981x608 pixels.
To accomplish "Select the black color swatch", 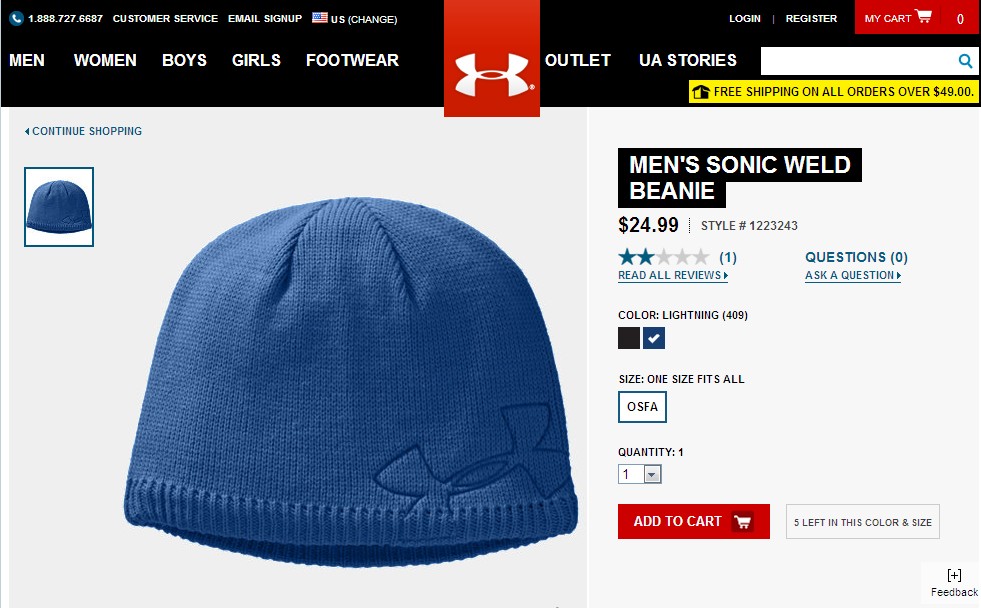I will point(629,338).
